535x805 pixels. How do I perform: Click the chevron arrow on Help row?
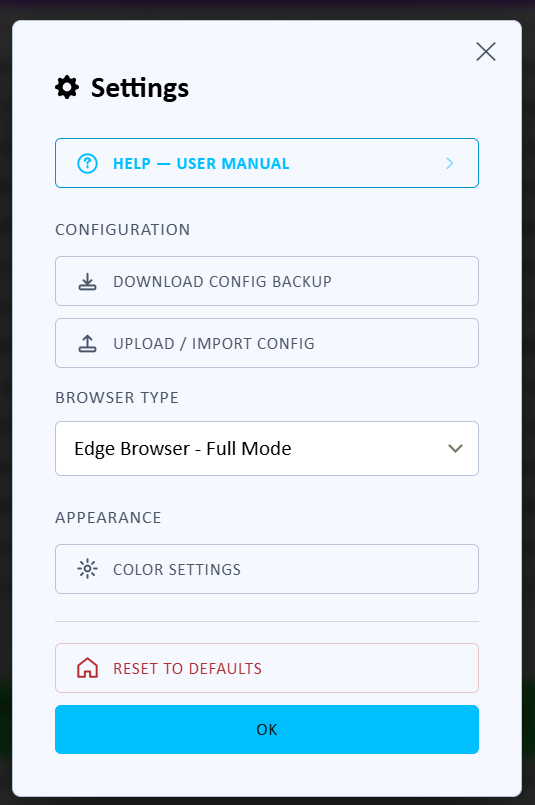point(450,163)
